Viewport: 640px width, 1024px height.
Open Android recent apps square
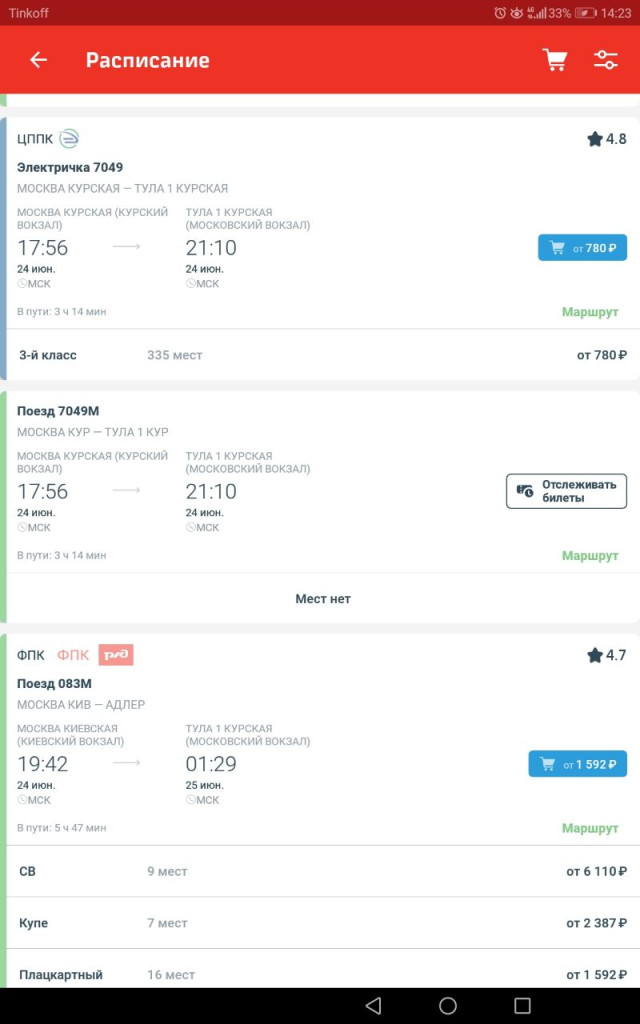(522, 1005)
